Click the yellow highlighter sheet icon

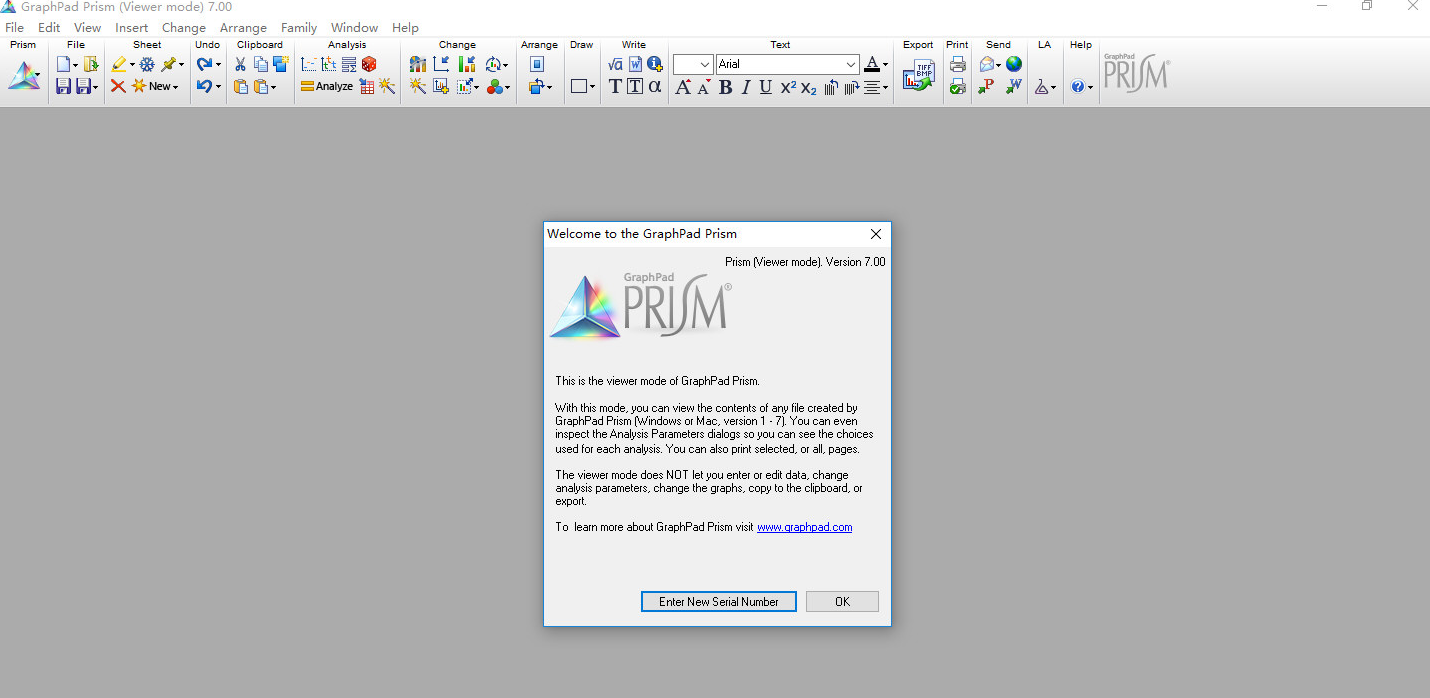[x=119, y=64]
